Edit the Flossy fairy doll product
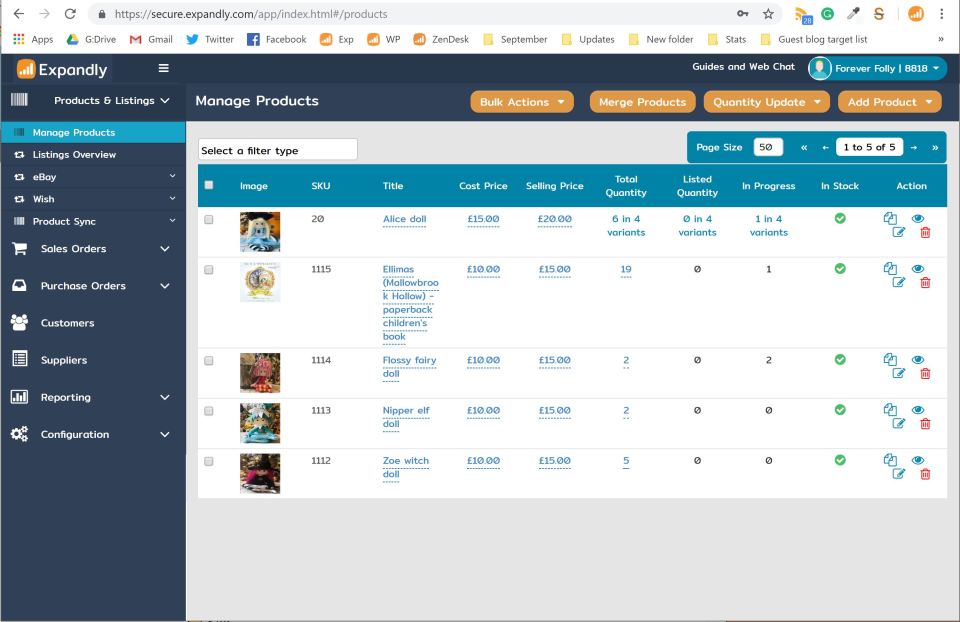 coord(897,373)
